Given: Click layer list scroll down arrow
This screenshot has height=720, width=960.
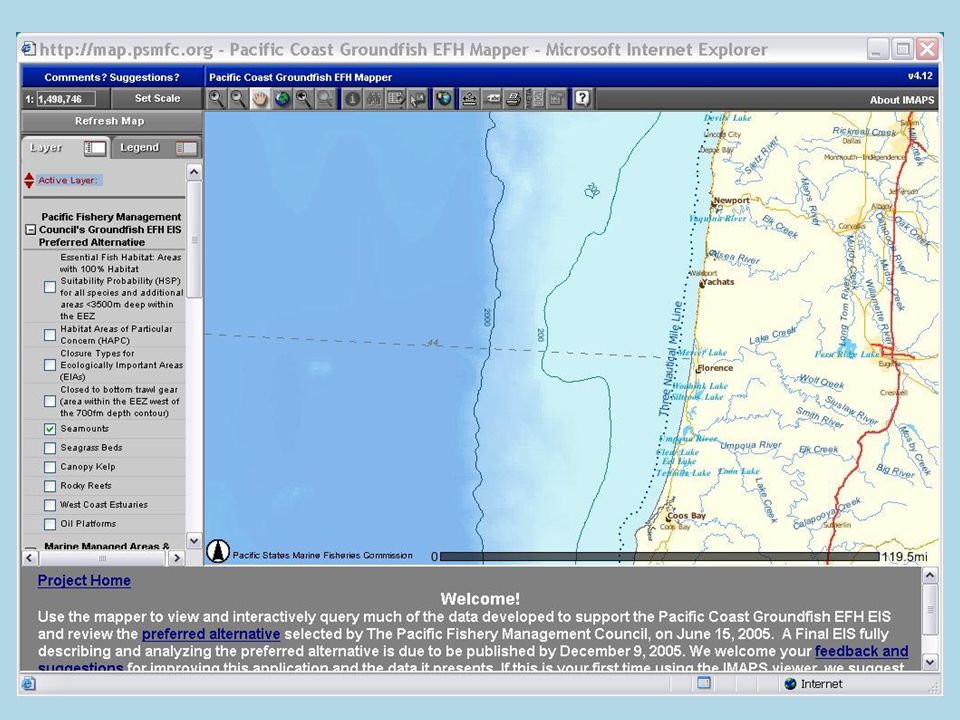Looking at the screenshot, I should 194,541.
